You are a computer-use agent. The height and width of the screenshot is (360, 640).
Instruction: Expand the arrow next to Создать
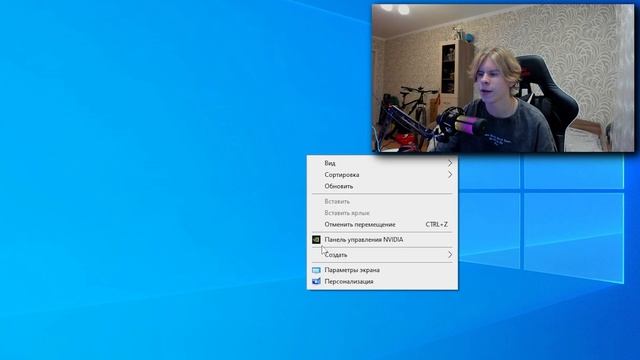point(450,255)
